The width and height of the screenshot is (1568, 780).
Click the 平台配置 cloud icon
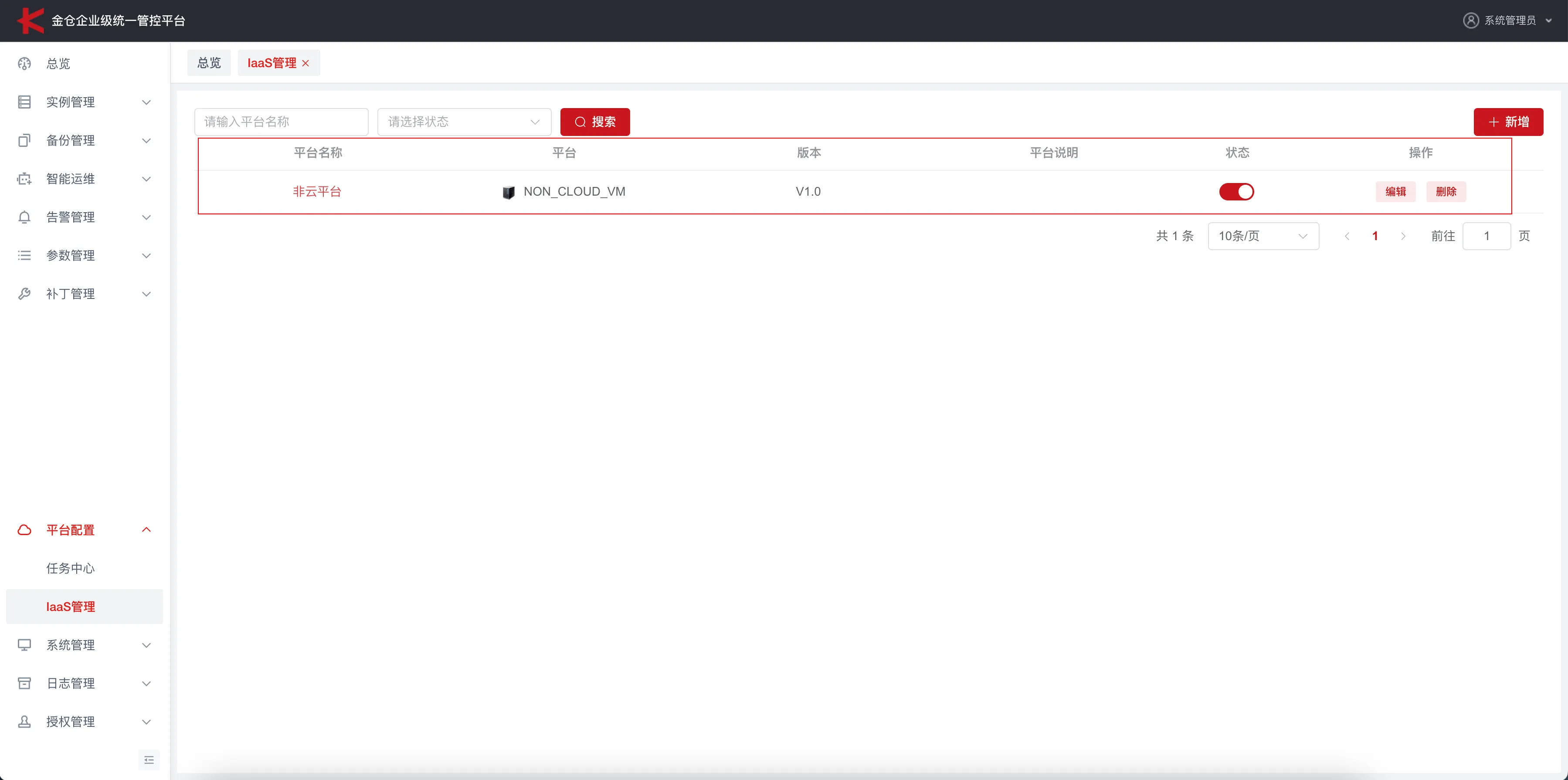(24, 529)
